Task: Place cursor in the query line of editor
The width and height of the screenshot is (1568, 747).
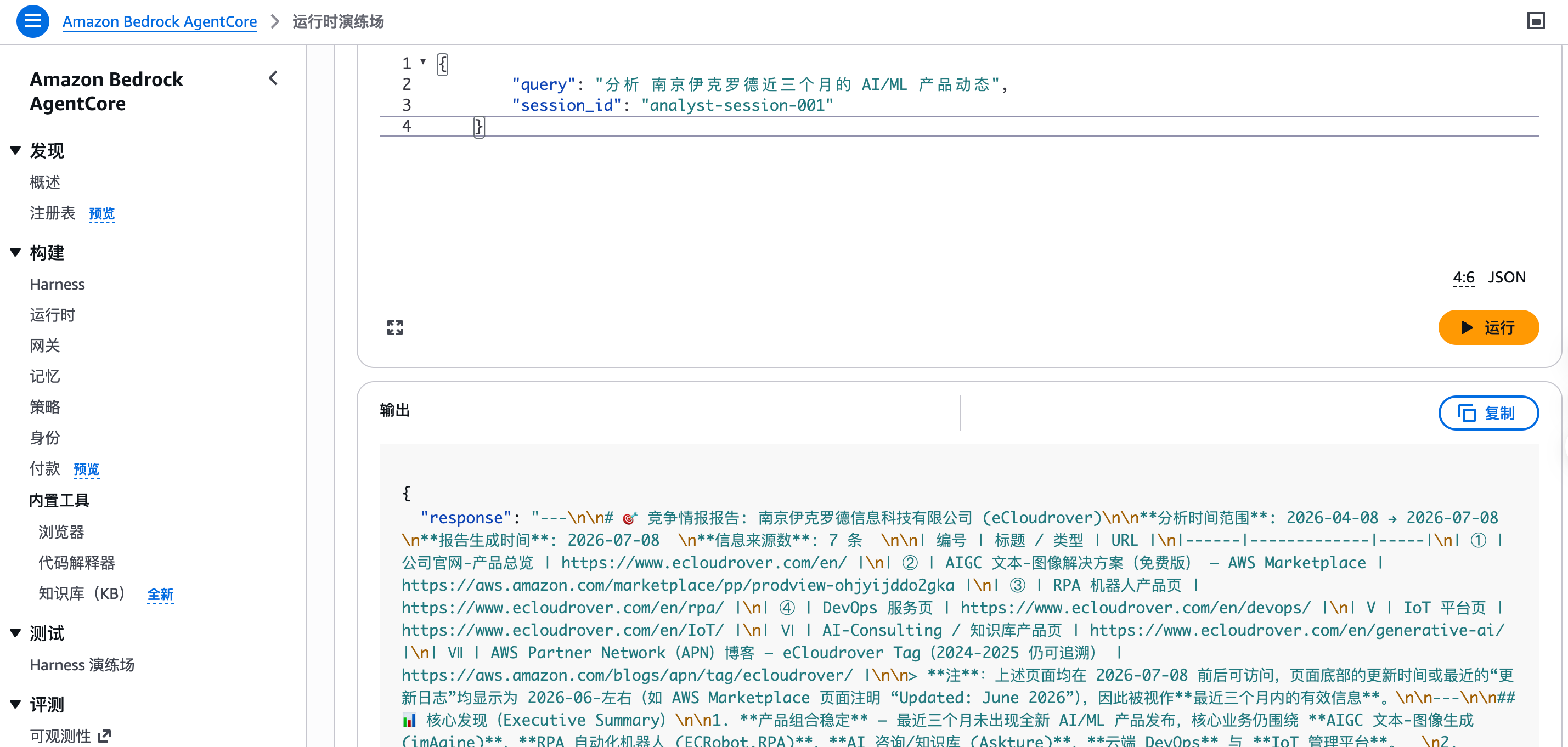Action: point(760,84)
